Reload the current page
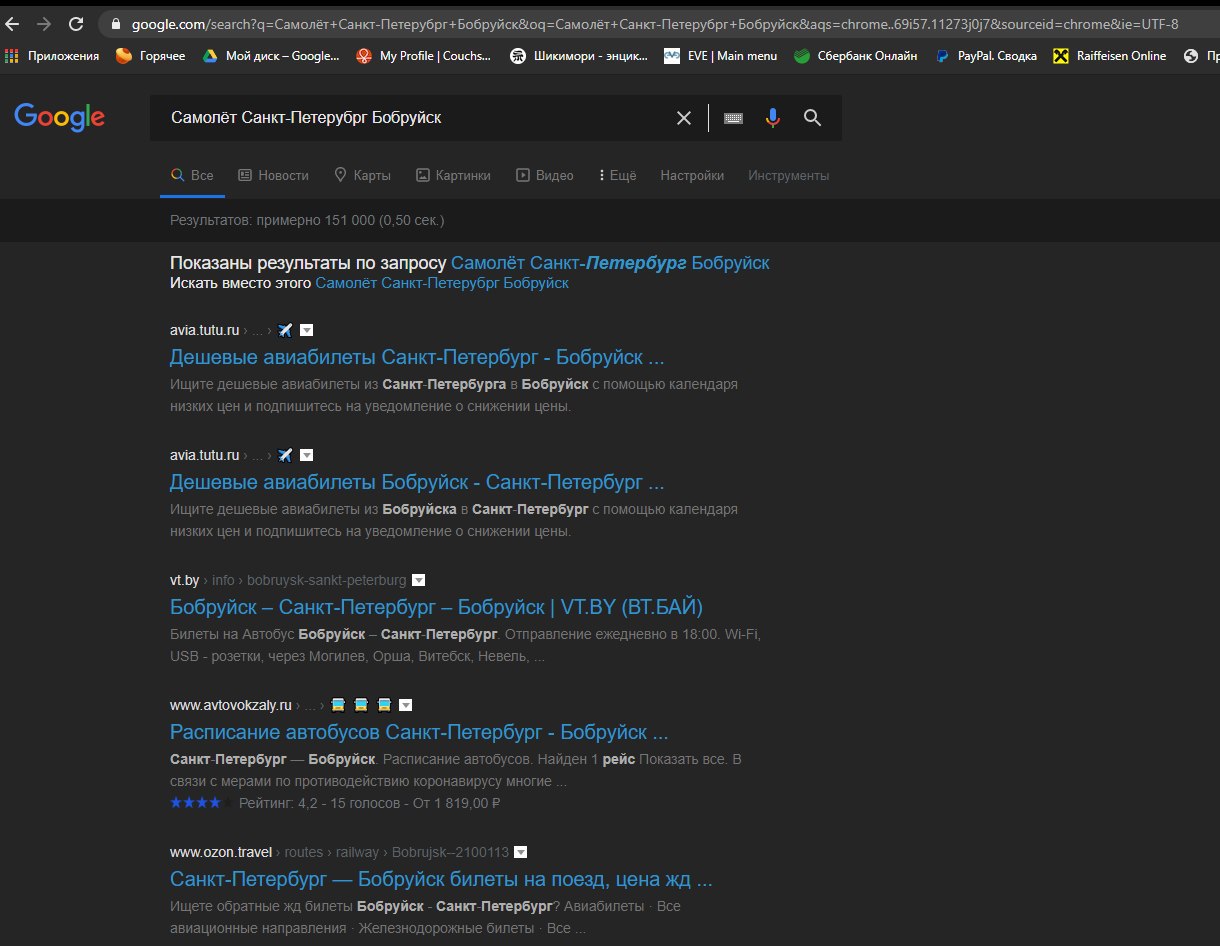The height and width of the screenshot is (946, 1220). [x=76, y=24]
